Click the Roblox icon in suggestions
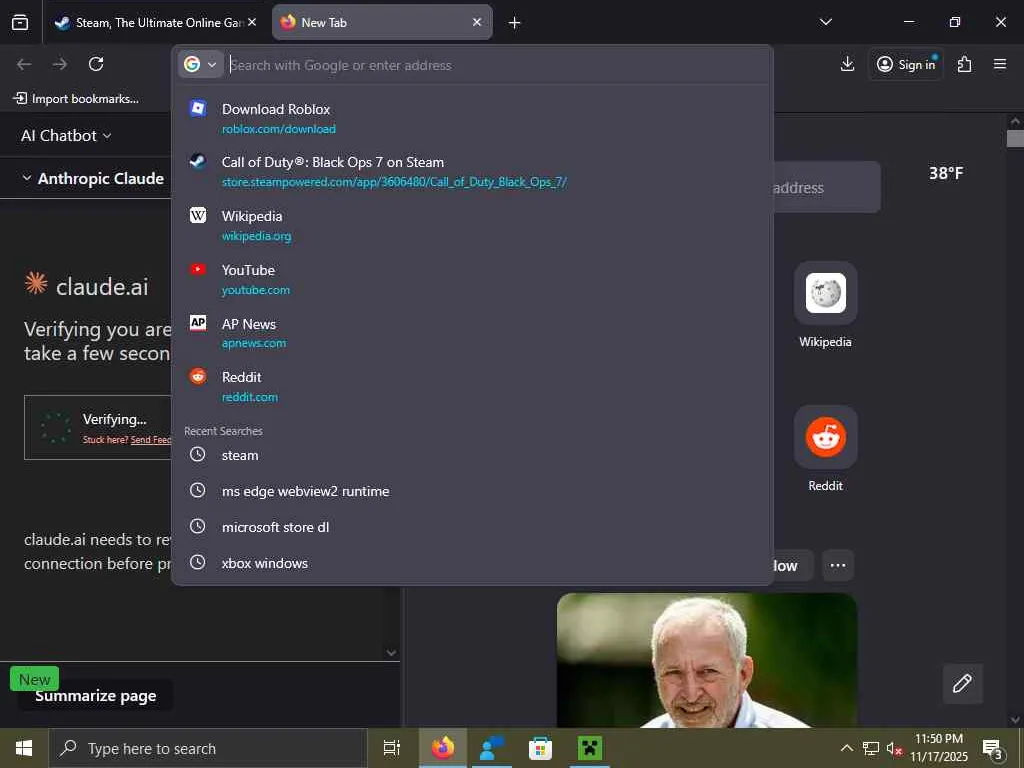Screen dimensions: 1024x768 pyautogui.click(x=198, y=108)
